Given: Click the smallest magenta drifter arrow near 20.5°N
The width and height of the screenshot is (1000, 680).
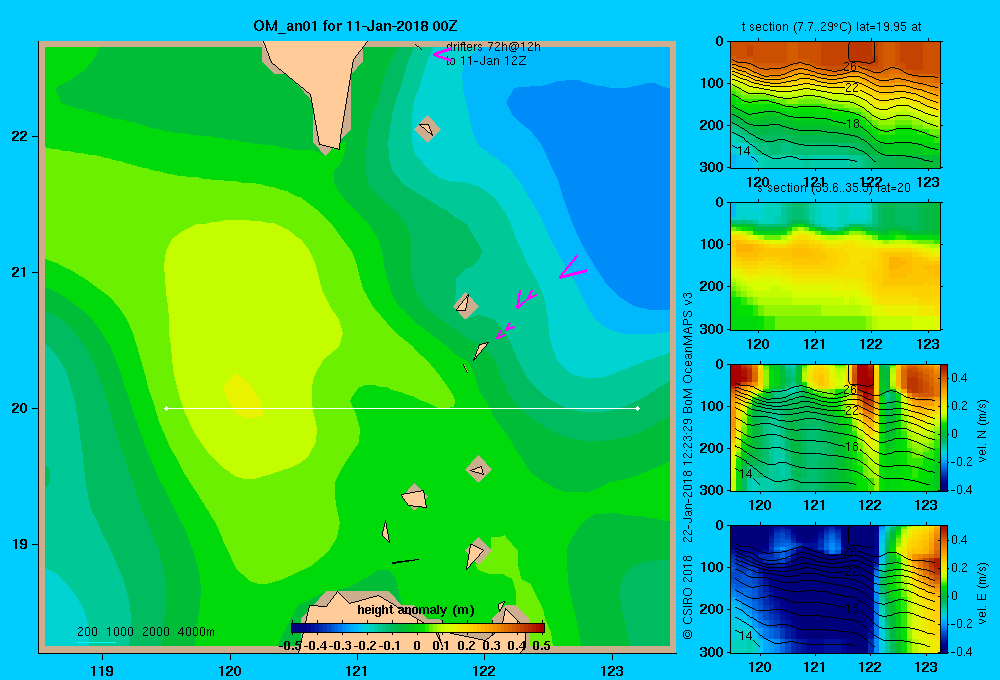Looking at the screenshot, I should click(x=504, y=330).
